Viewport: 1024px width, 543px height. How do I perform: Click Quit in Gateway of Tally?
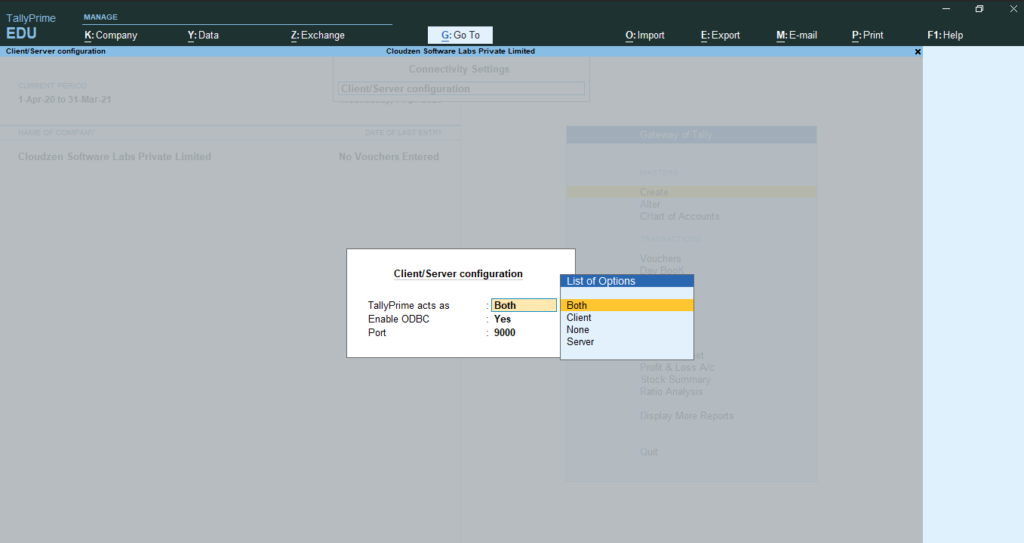648,452
